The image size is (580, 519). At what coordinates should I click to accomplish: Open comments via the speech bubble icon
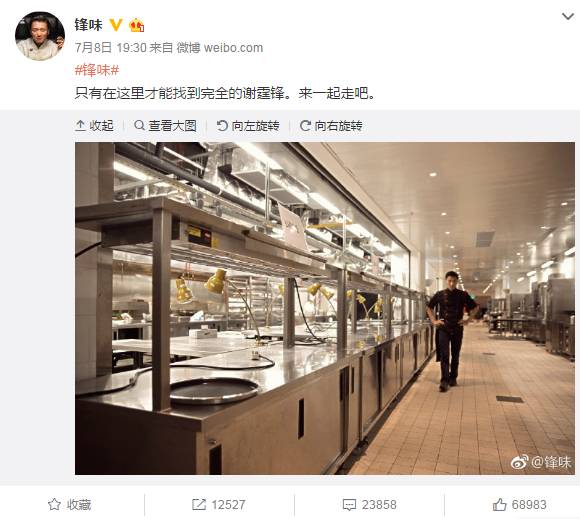349,505
